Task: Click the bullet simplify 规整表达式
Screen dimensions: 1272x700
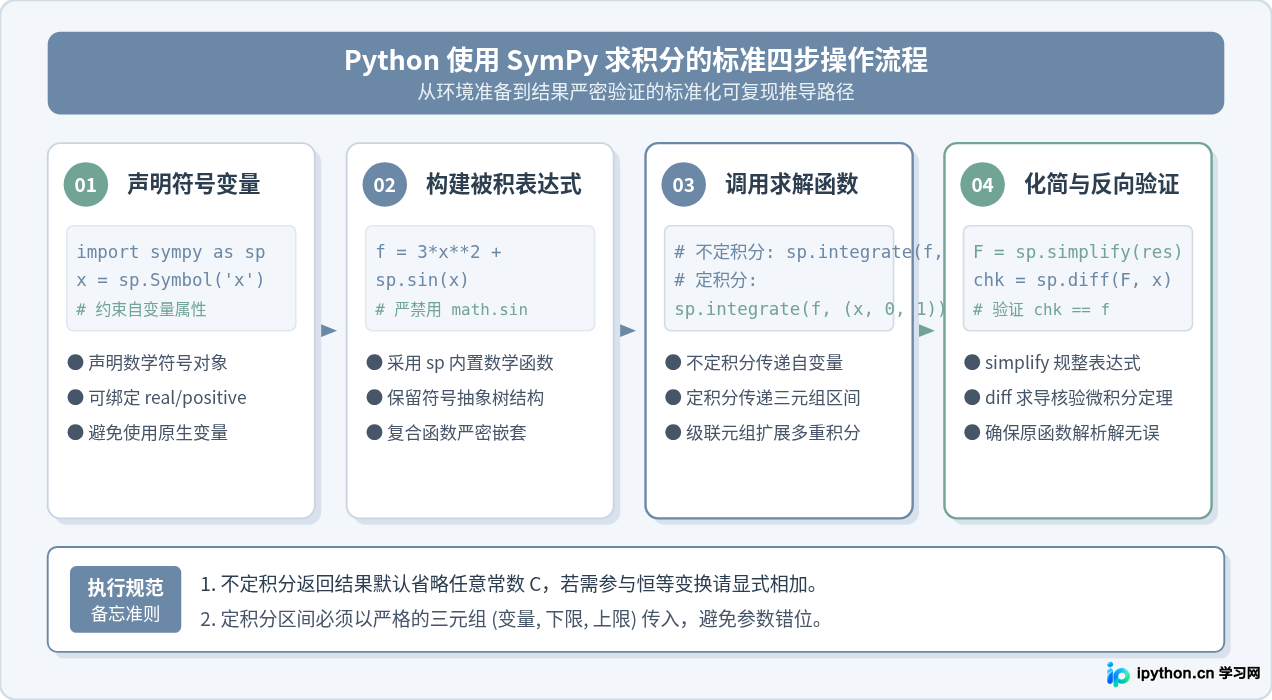Action: pos(1052,363)
